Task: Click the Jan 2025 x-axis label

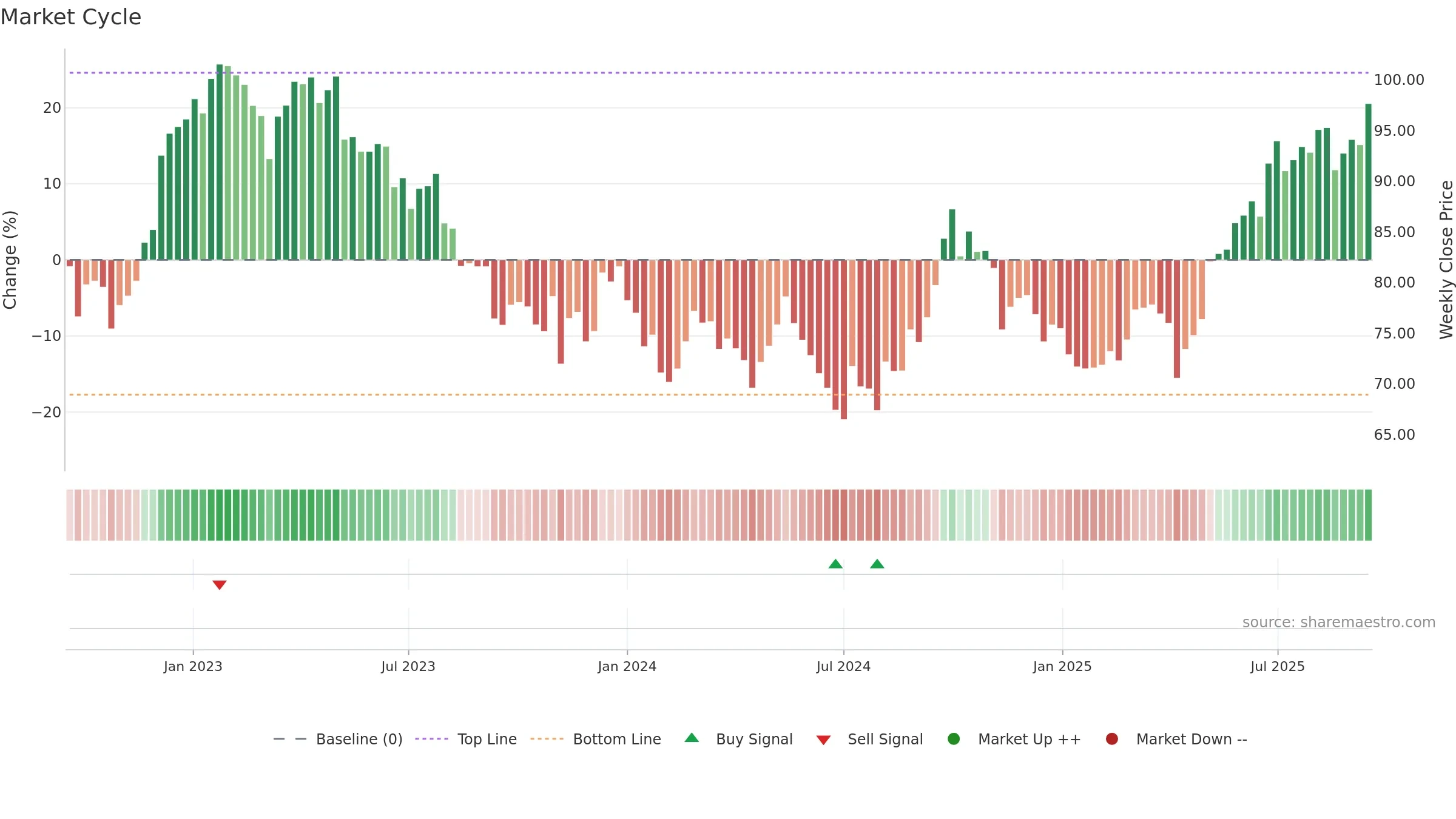Action: pyautogui.click(x=1062, y=666)
